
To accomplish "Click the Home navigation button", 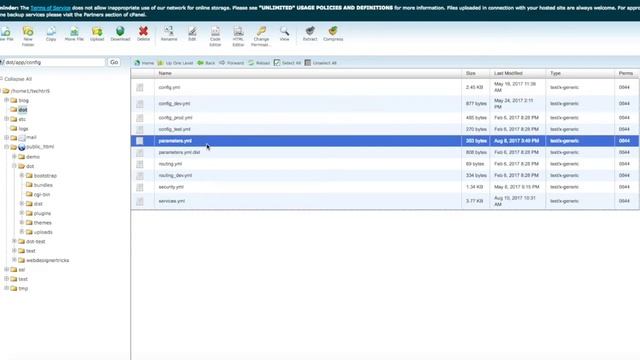I will coord(144,63).
